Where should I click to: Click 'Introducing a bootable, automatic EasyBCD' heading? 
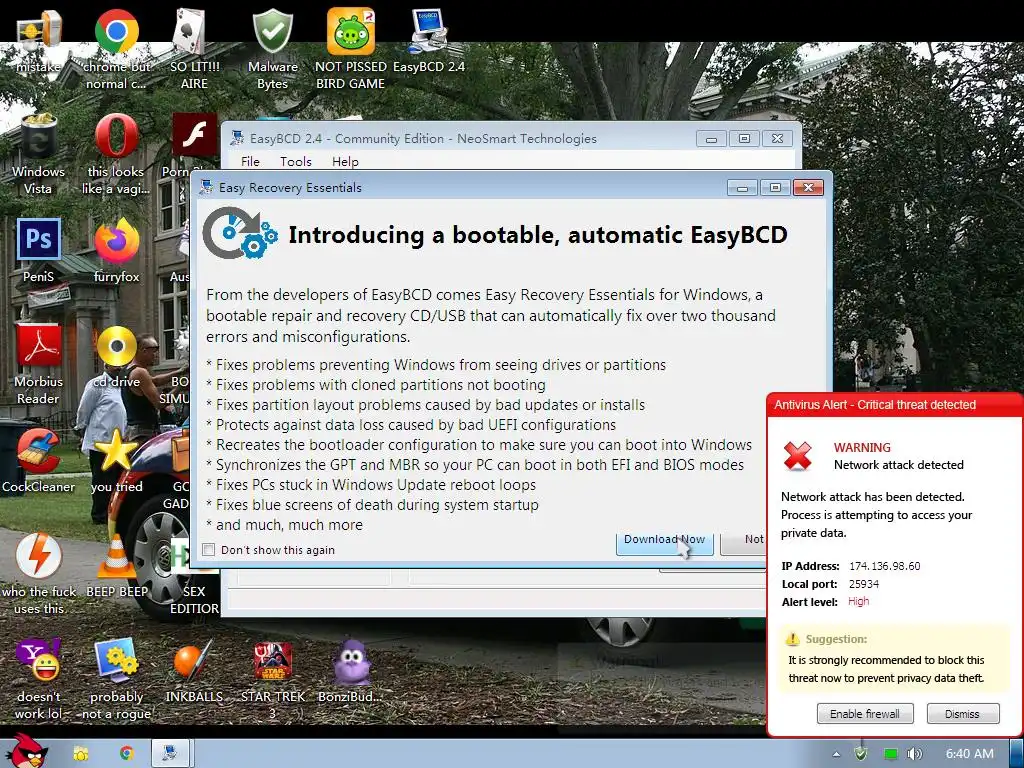click(x=538, y=235)
